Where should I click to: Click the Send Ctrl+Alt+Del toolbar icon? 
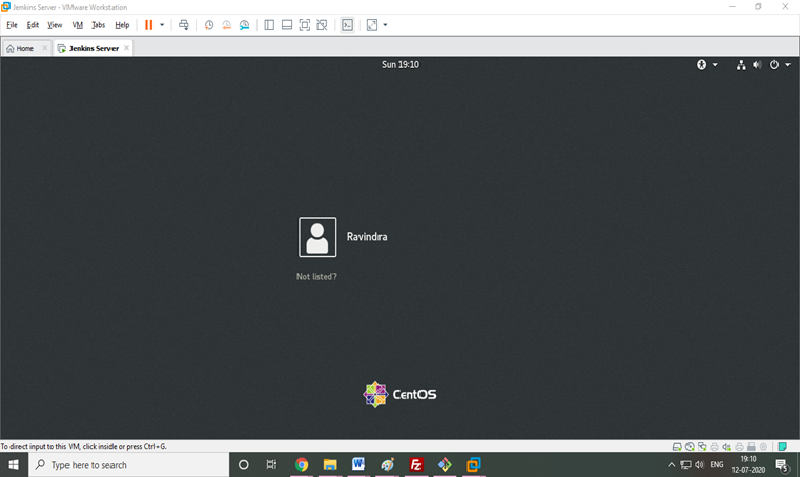184,24
